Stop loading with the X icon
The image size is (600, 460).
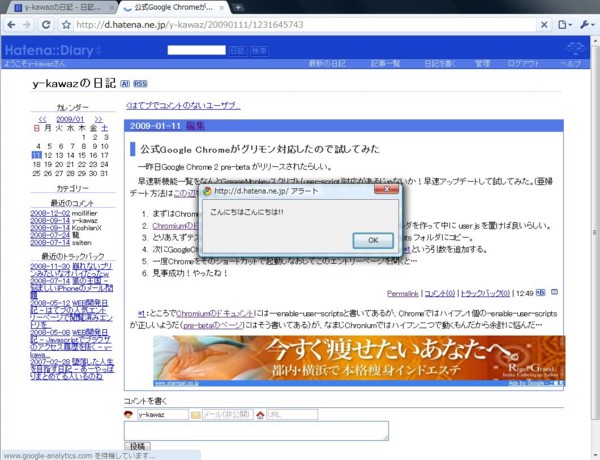544,25
